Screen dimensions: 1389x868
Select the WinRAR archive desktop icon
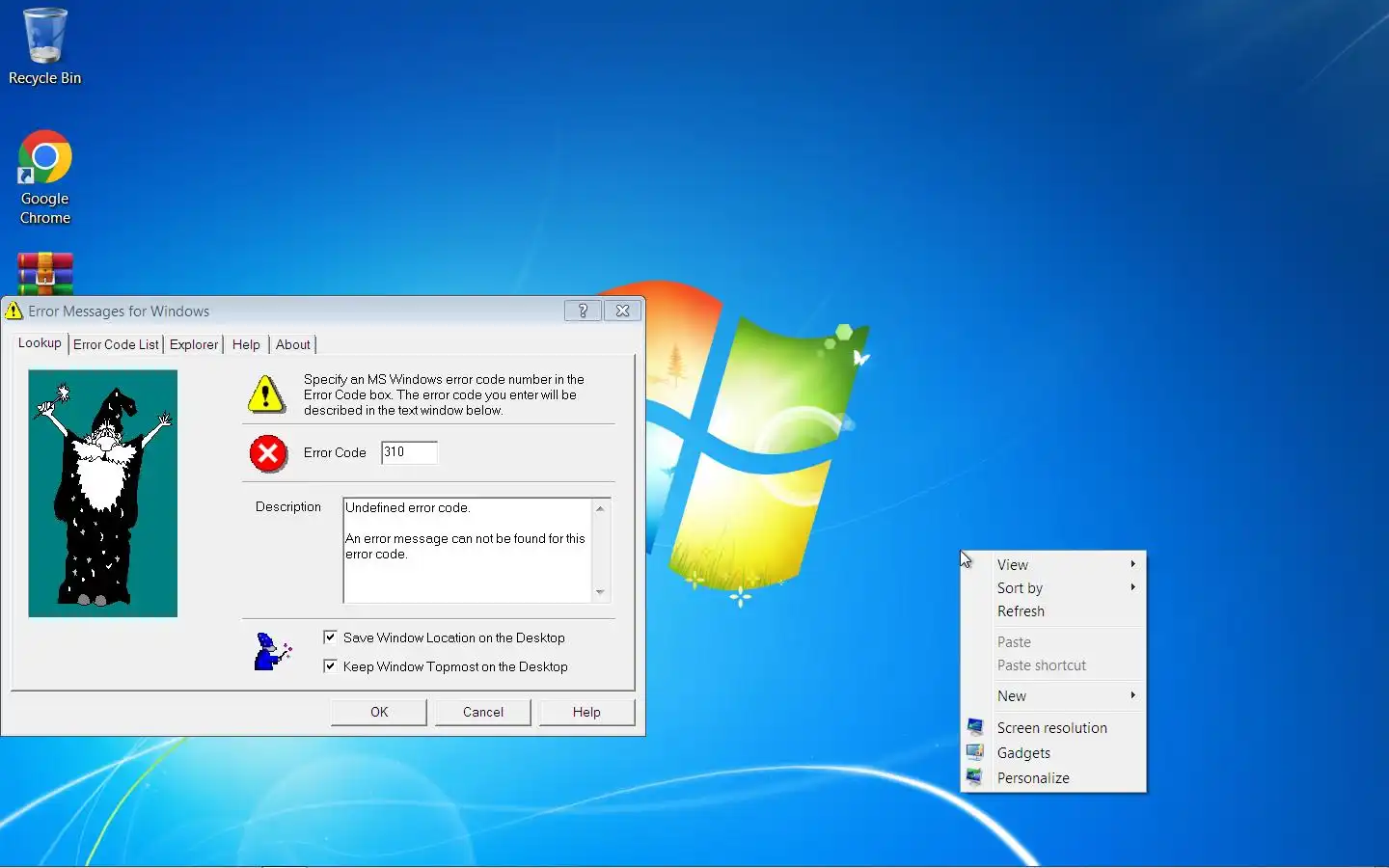44,274
